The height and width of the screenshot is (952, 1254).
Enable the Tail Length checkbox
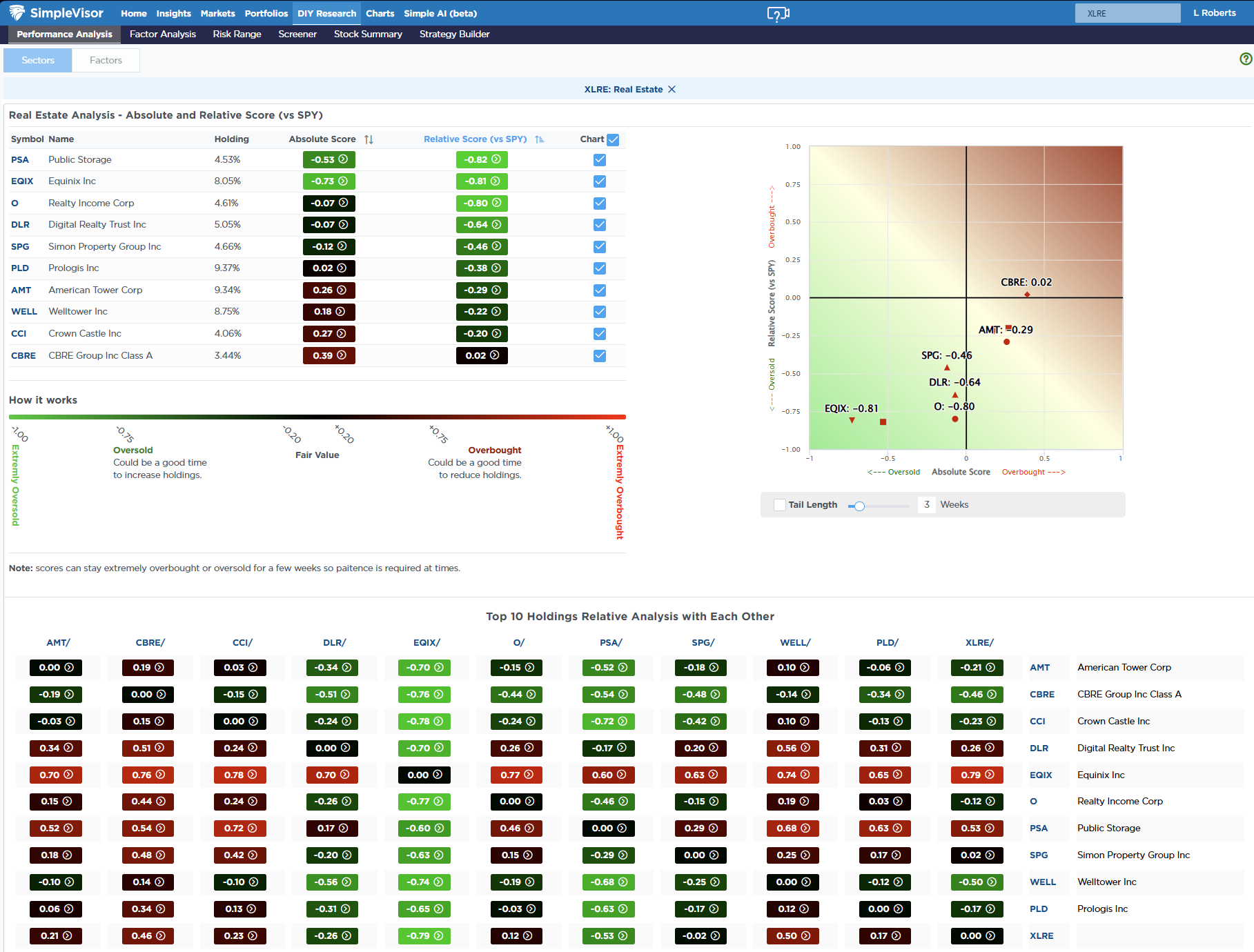pos(780,505)
